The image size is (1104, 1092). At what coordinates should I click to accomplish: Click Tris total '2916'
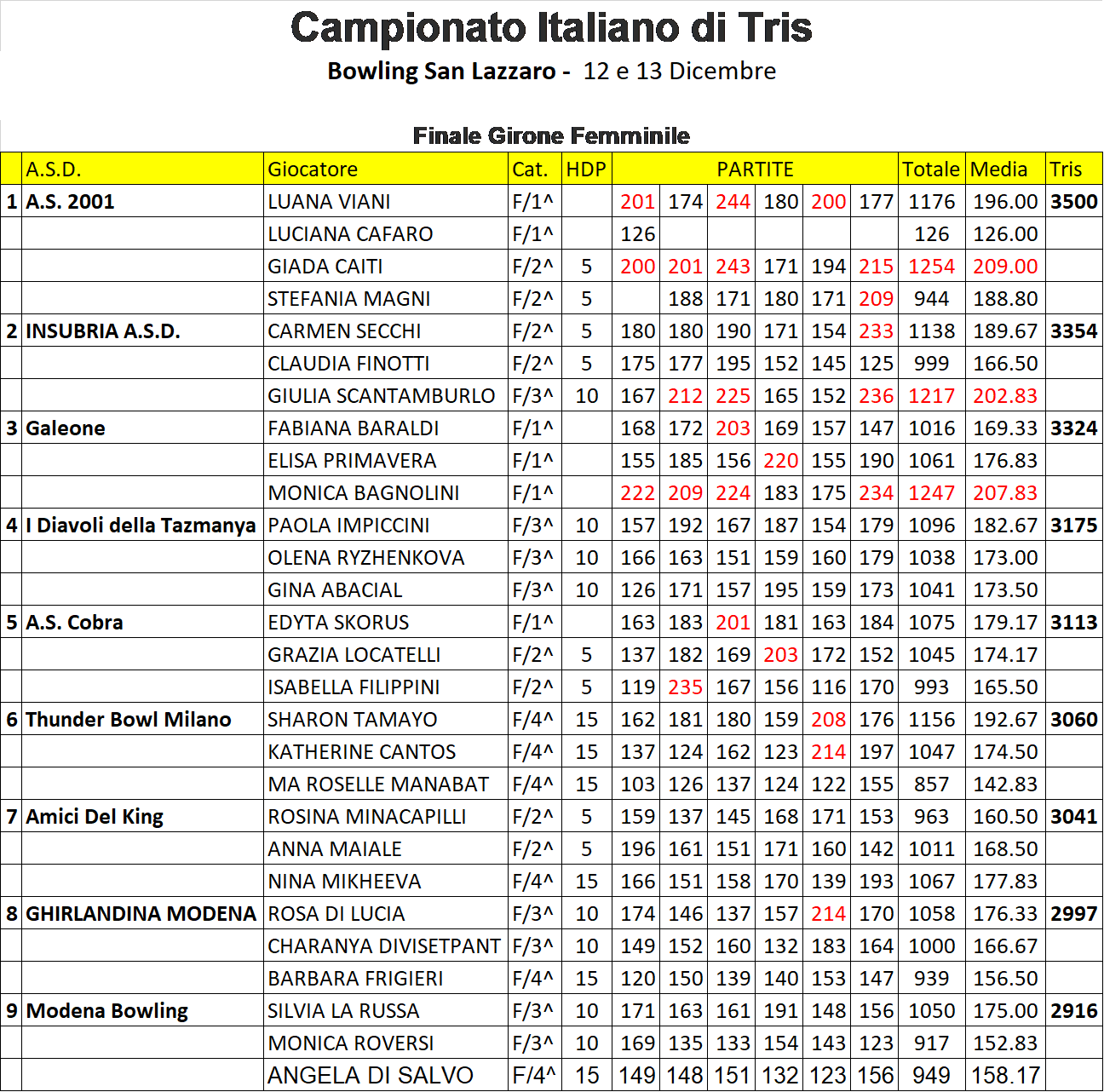tap(1074, 1010)
